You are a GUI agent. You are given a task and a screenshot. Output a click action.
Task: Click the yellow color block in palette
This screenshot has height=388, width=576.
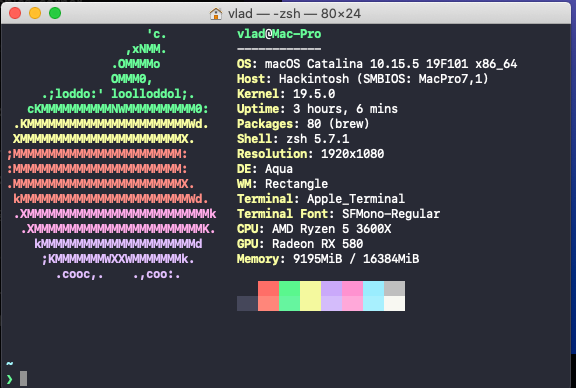310,296
